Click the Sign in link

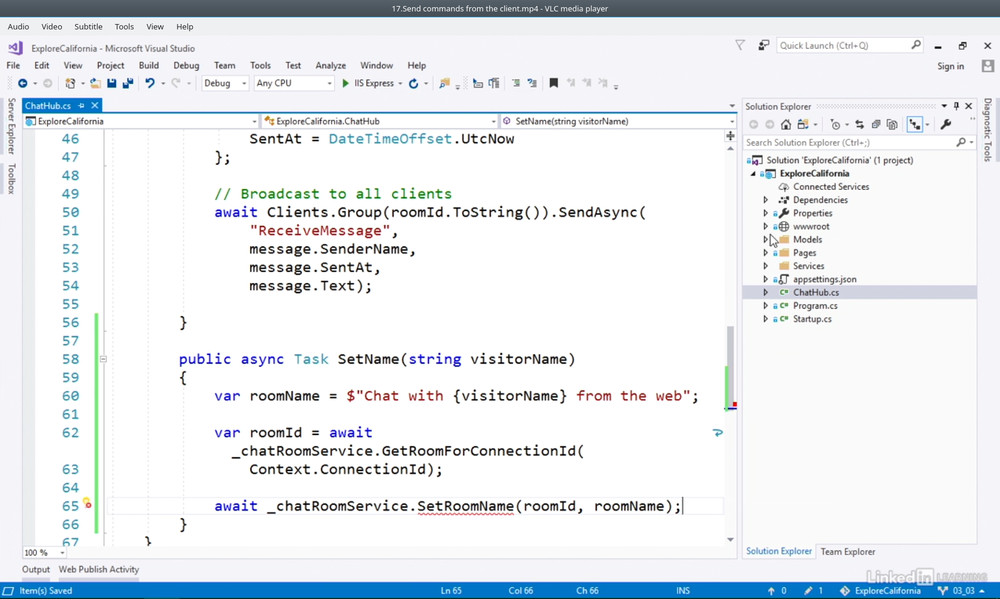tap(950, 66)
